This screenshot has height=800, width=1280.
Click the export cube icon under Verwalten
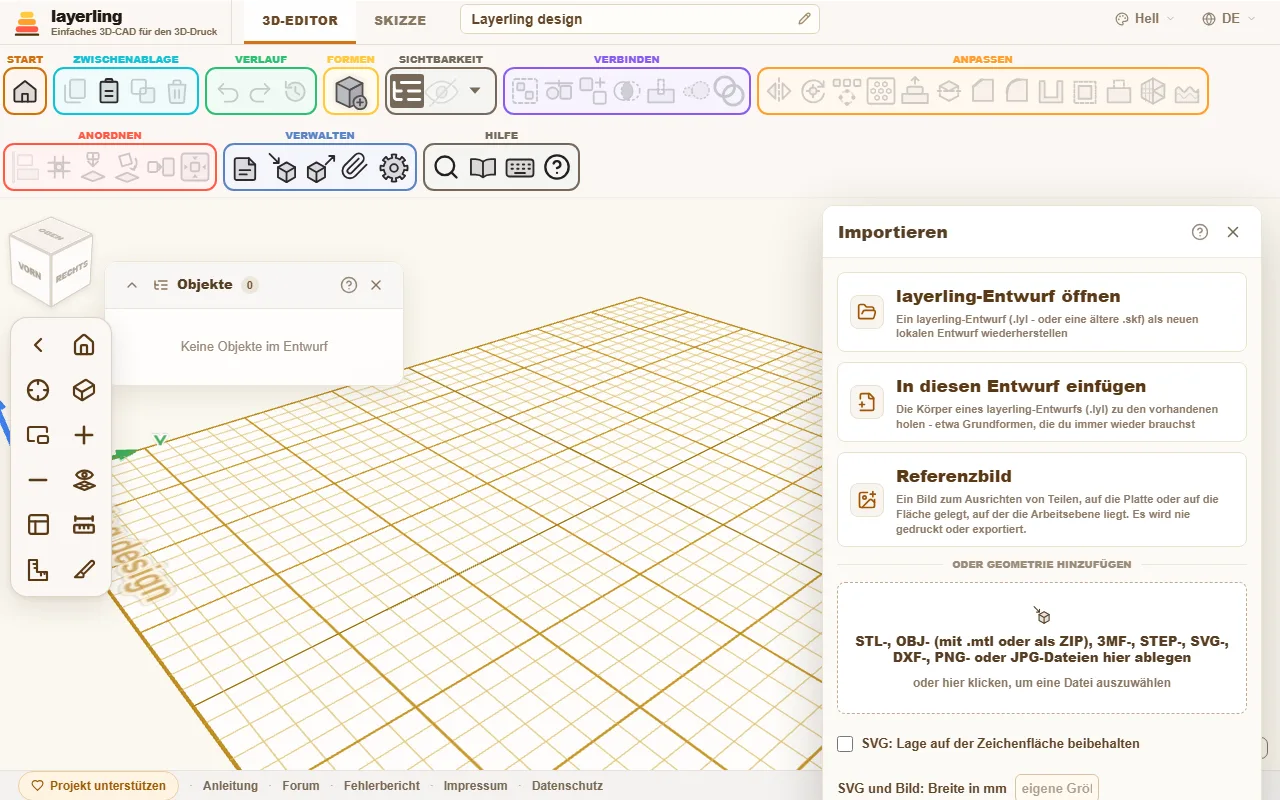pyautogui.click(x=320, y=167)
